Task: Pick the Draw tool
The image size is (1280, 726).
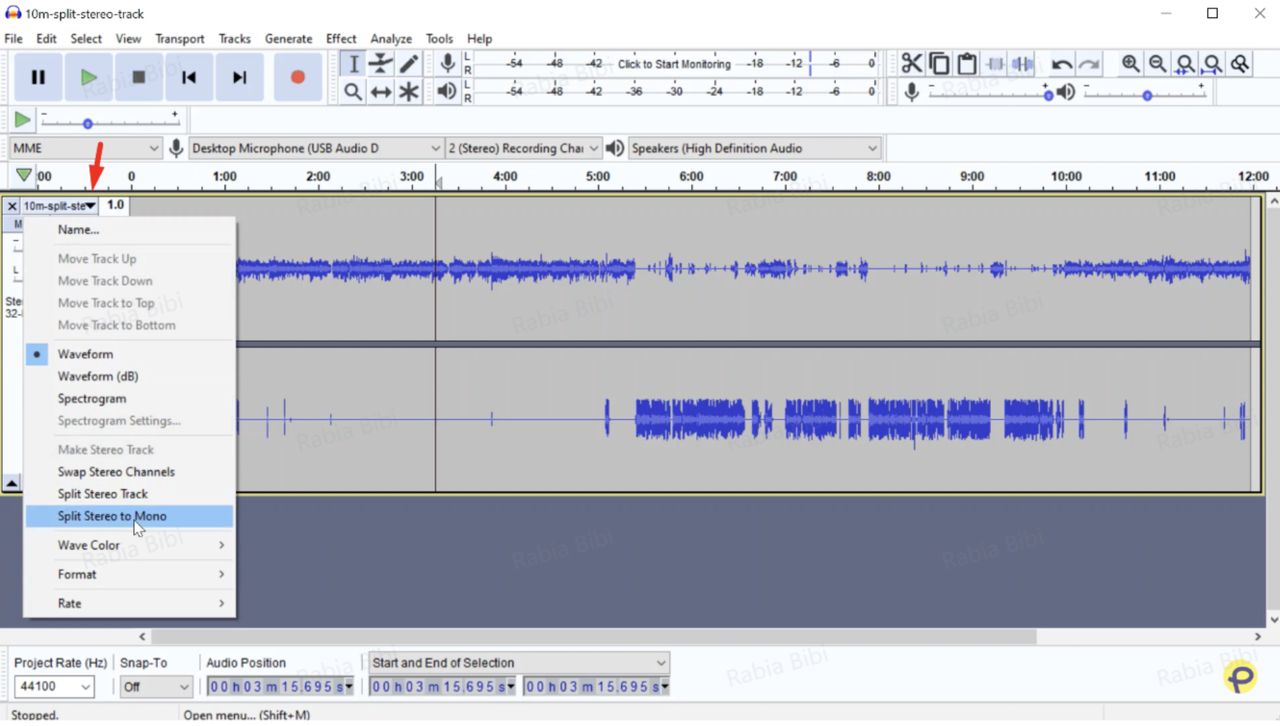Action: click(x=409, y=63)
